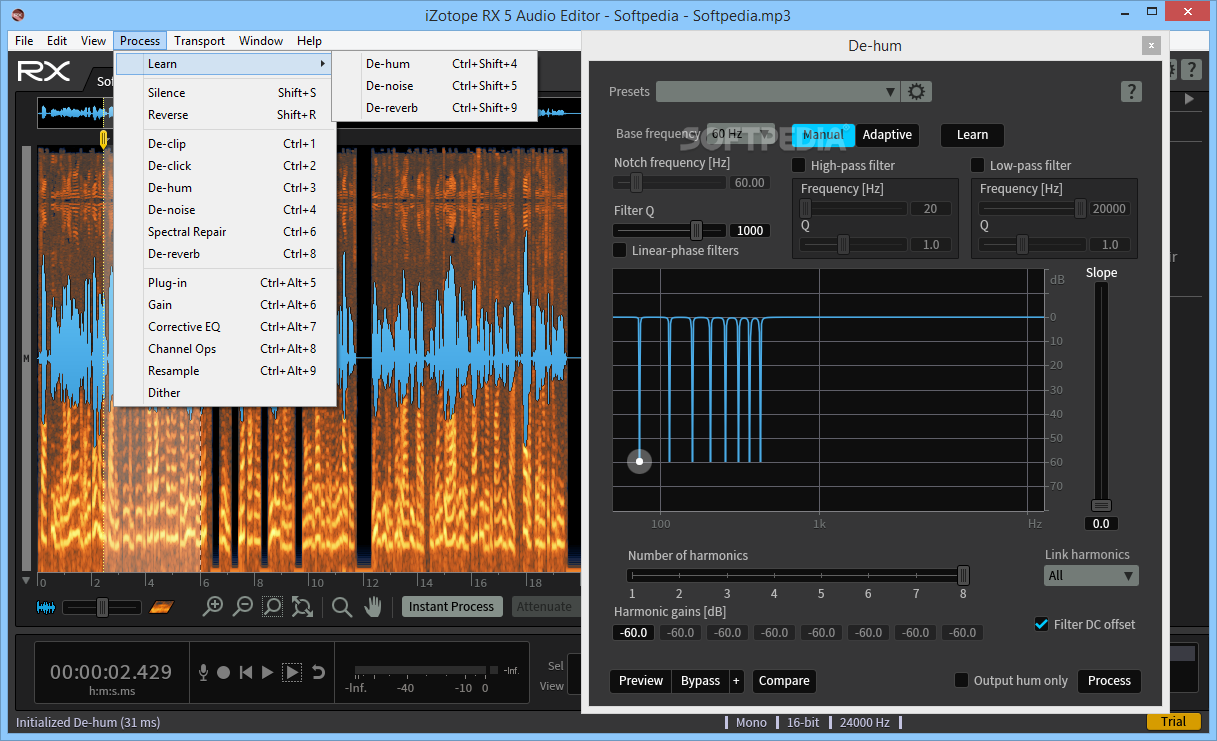Enable the Low-pass filter checkbox
Screen dimensions: 1217x741
978,165
